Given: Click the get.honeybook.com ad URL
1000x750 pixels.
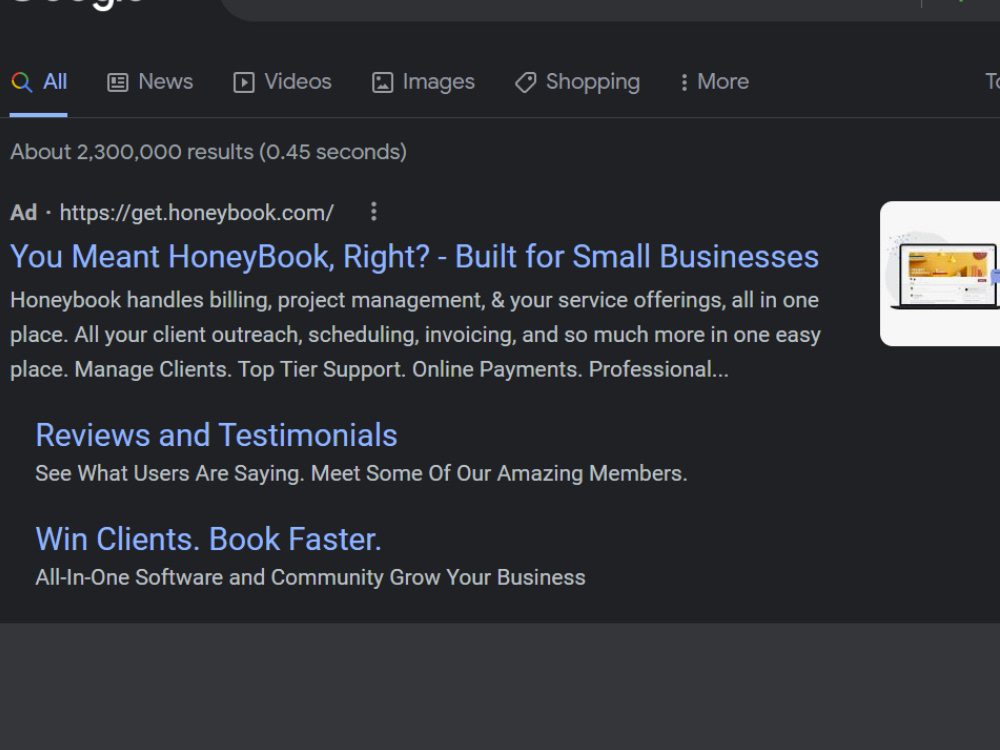Looking at the screenshot, I should tap(196, 212).
